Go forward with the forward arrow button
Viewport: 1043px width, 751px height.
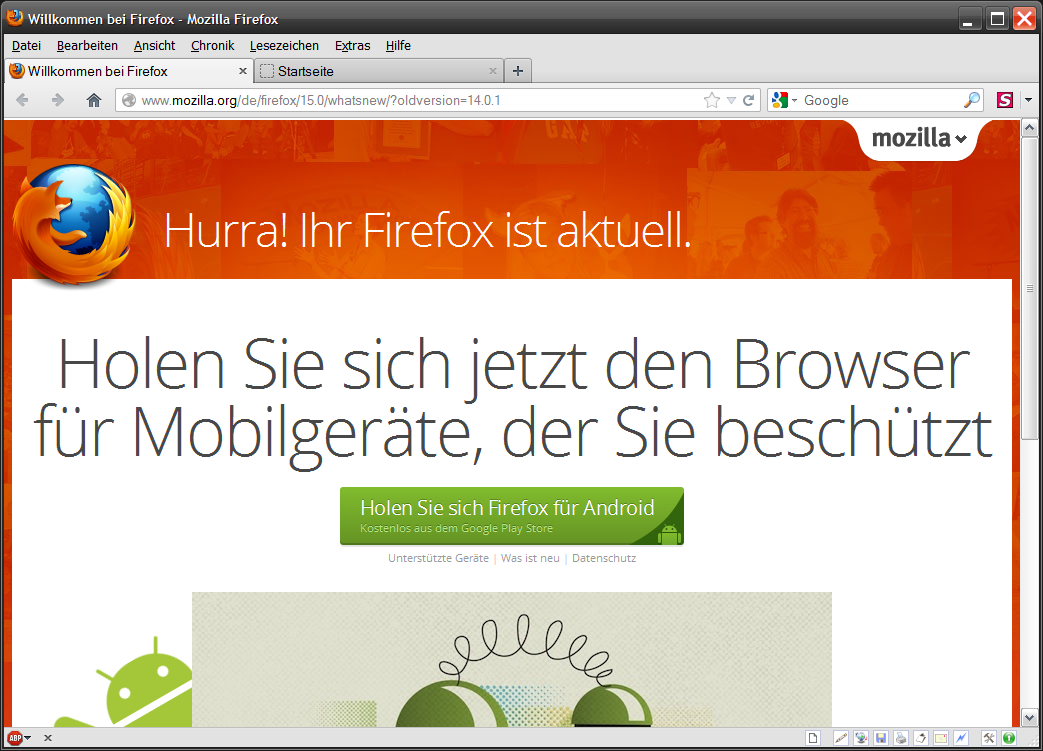[58, 100]
